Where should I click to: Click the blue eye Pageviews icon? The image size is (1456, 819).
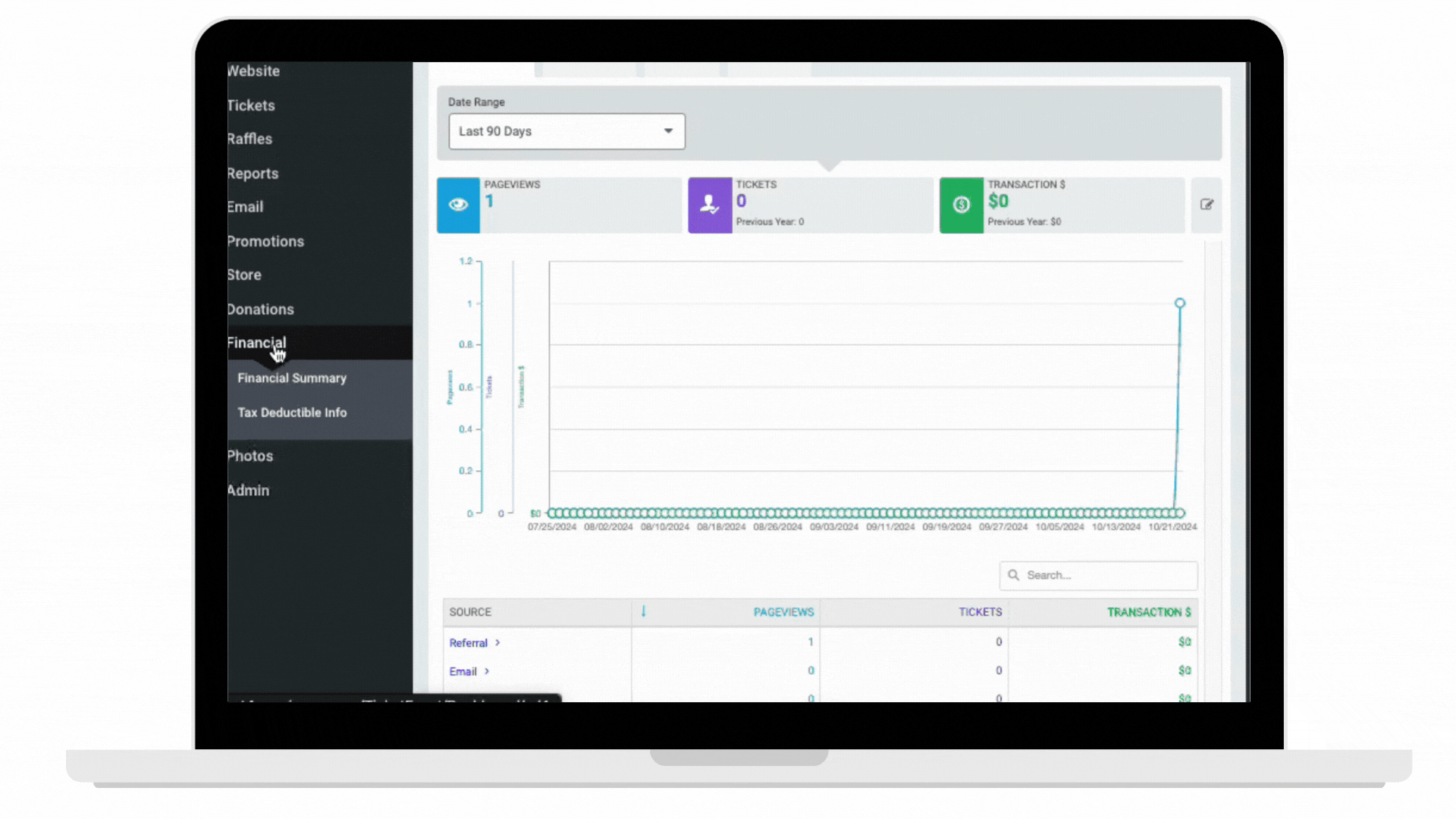pos(458,205)
